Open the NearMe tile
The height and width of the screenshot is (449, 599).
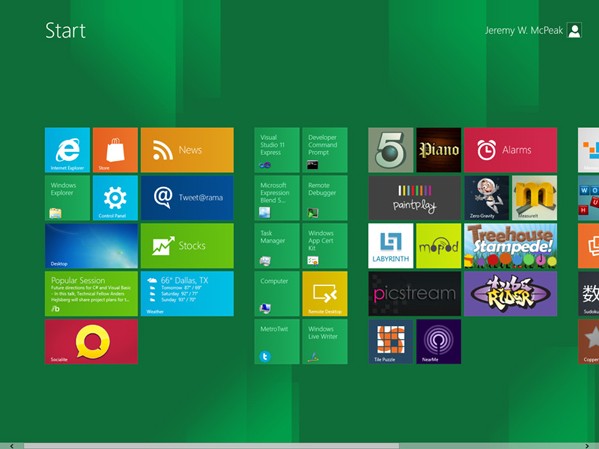439,342
